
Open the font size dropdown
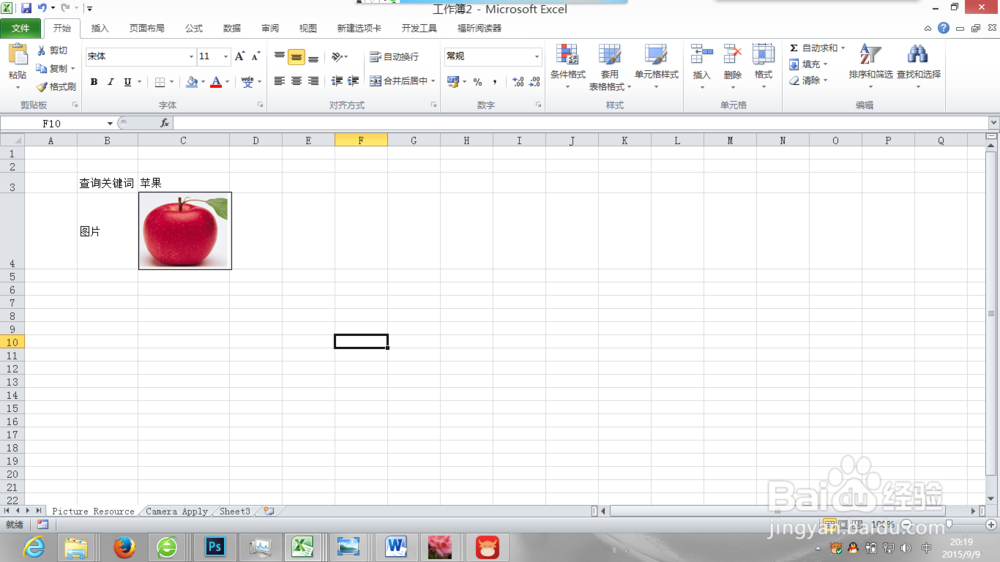(x=225, y=56)
